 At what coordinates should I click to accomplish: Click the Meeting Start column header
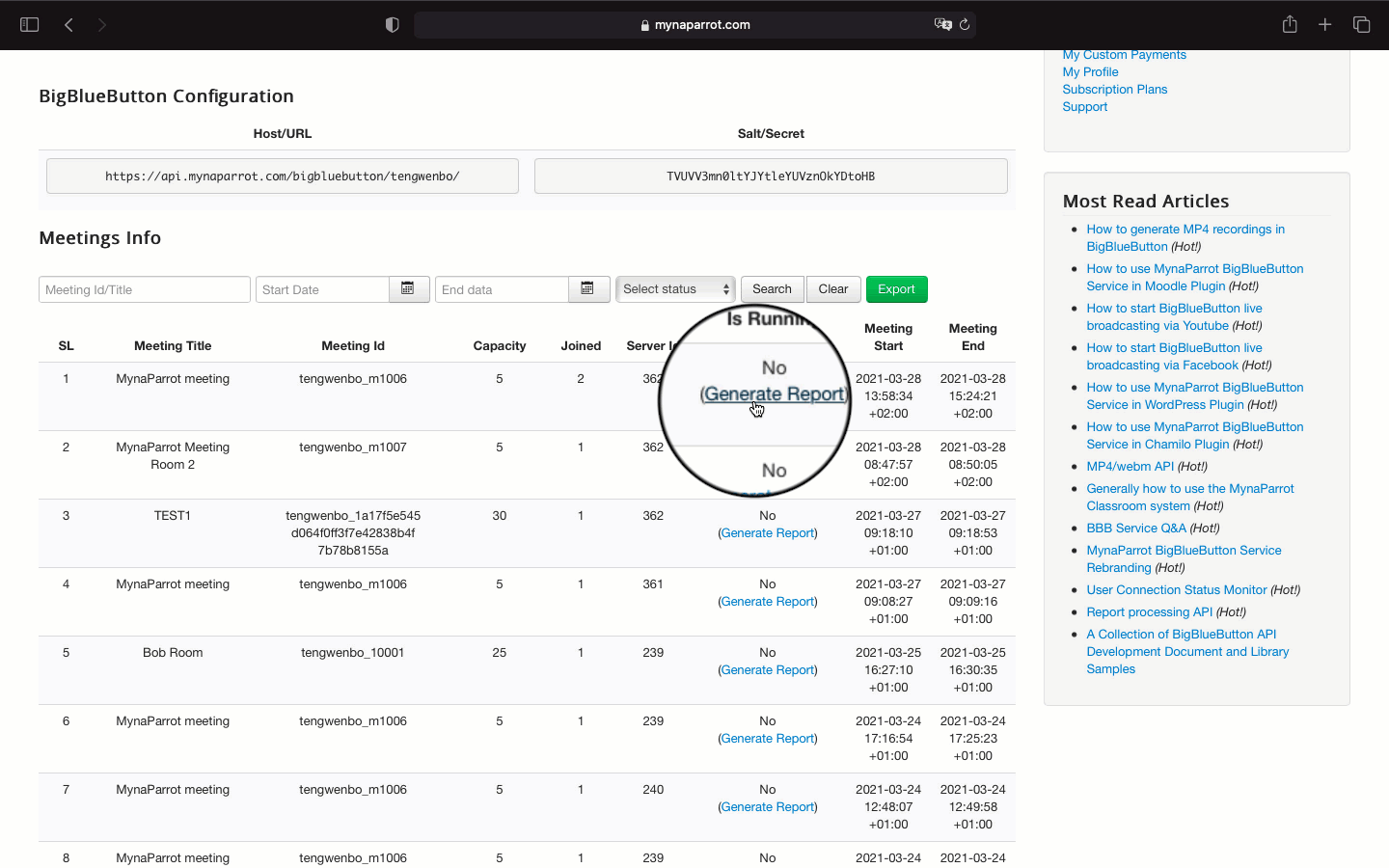pyautogui.click(x=888, y=338)
